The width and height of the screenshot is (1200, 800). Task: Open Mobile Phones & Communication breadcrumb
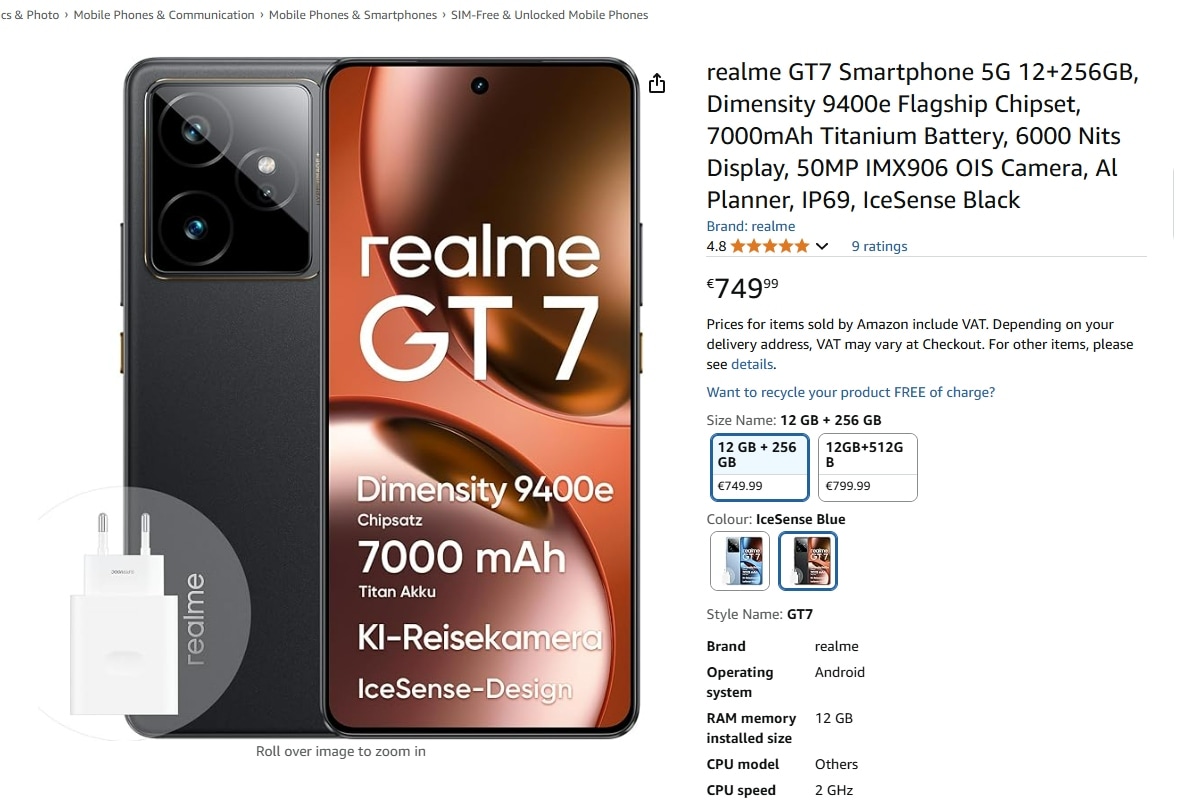pos(164,15)
